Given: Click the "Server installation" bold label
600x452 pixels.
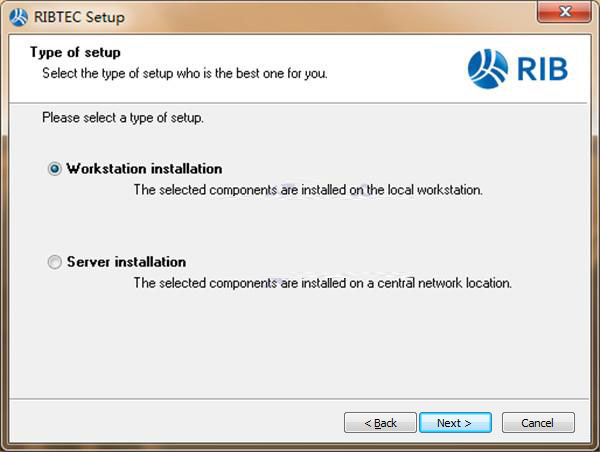Looking at the screenshot, I should point(126,263).
